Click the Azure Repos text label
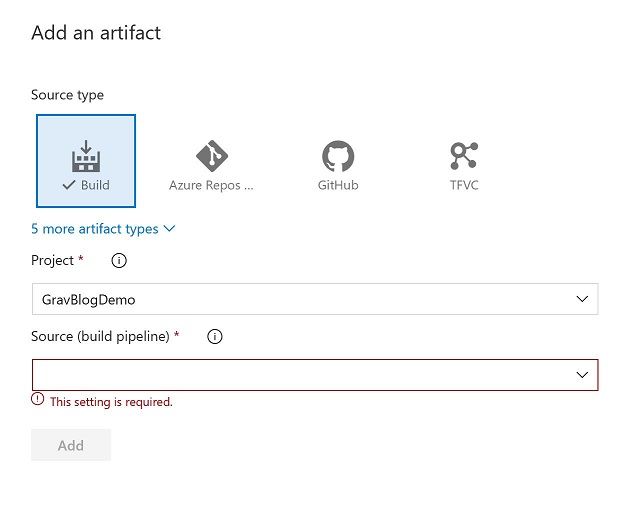 coord(211,186)
